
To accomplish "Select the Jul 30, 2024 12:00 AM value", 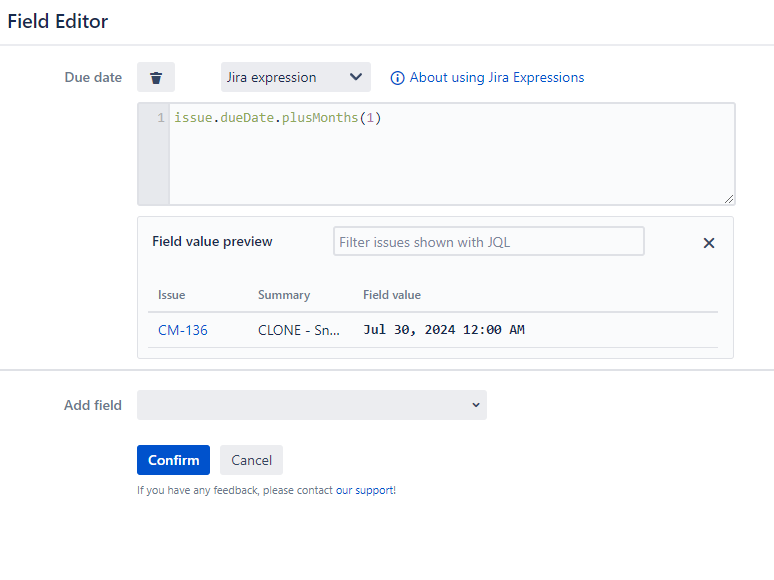I will click(x=444, y=330).
